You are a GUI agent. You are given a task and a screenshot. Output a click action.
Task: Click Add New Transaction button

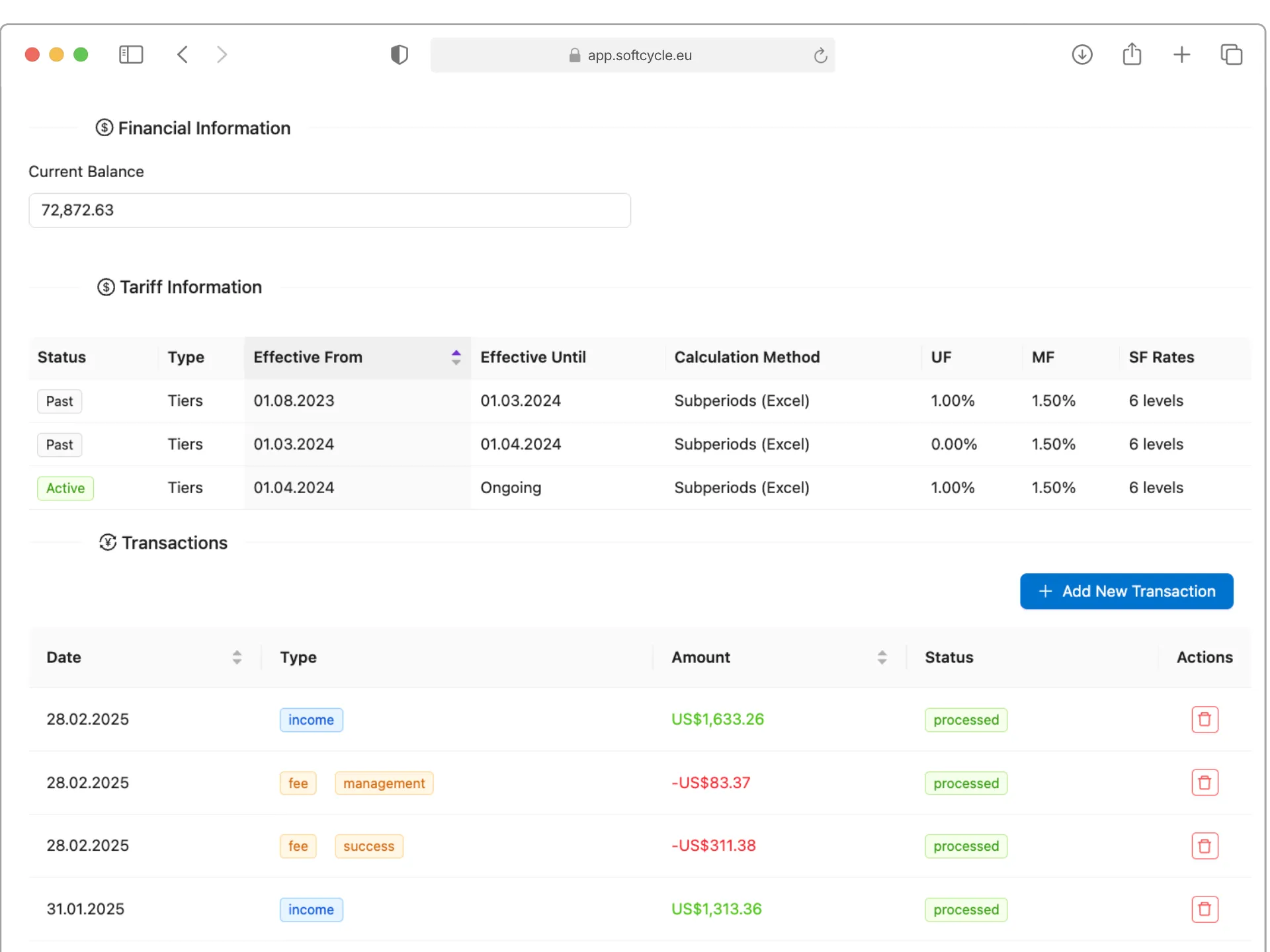click(1126, 591)
